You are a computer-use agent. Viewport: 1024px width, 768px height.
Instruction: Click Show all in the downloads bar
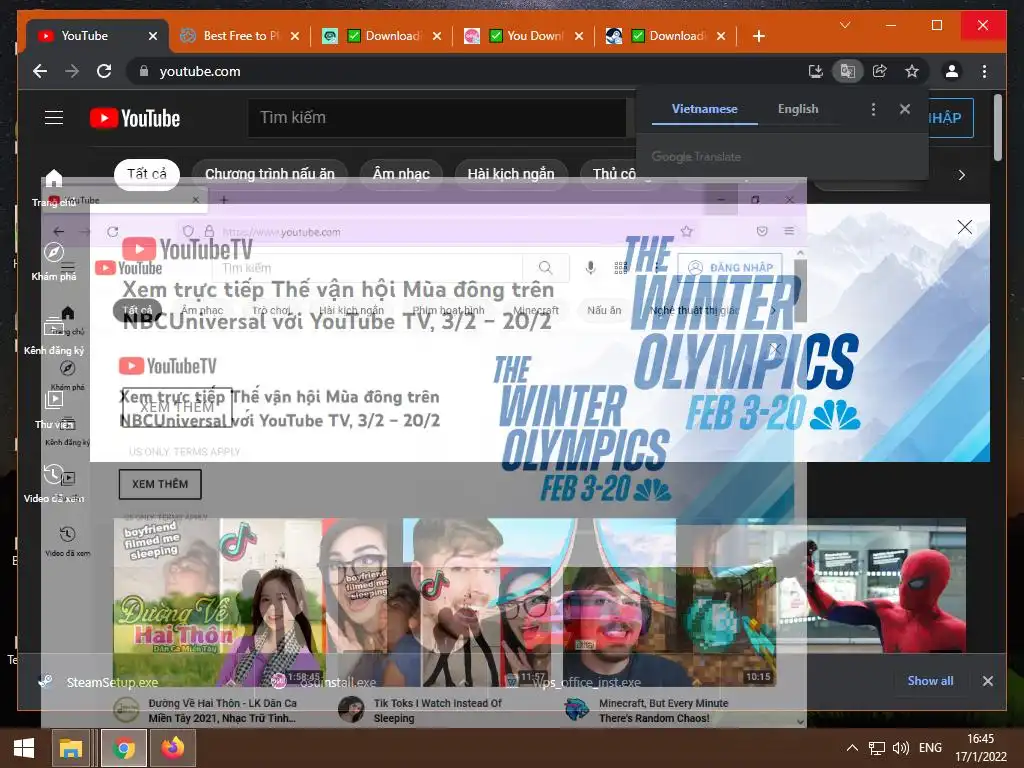pyautogui.click(x=930, y=680)
